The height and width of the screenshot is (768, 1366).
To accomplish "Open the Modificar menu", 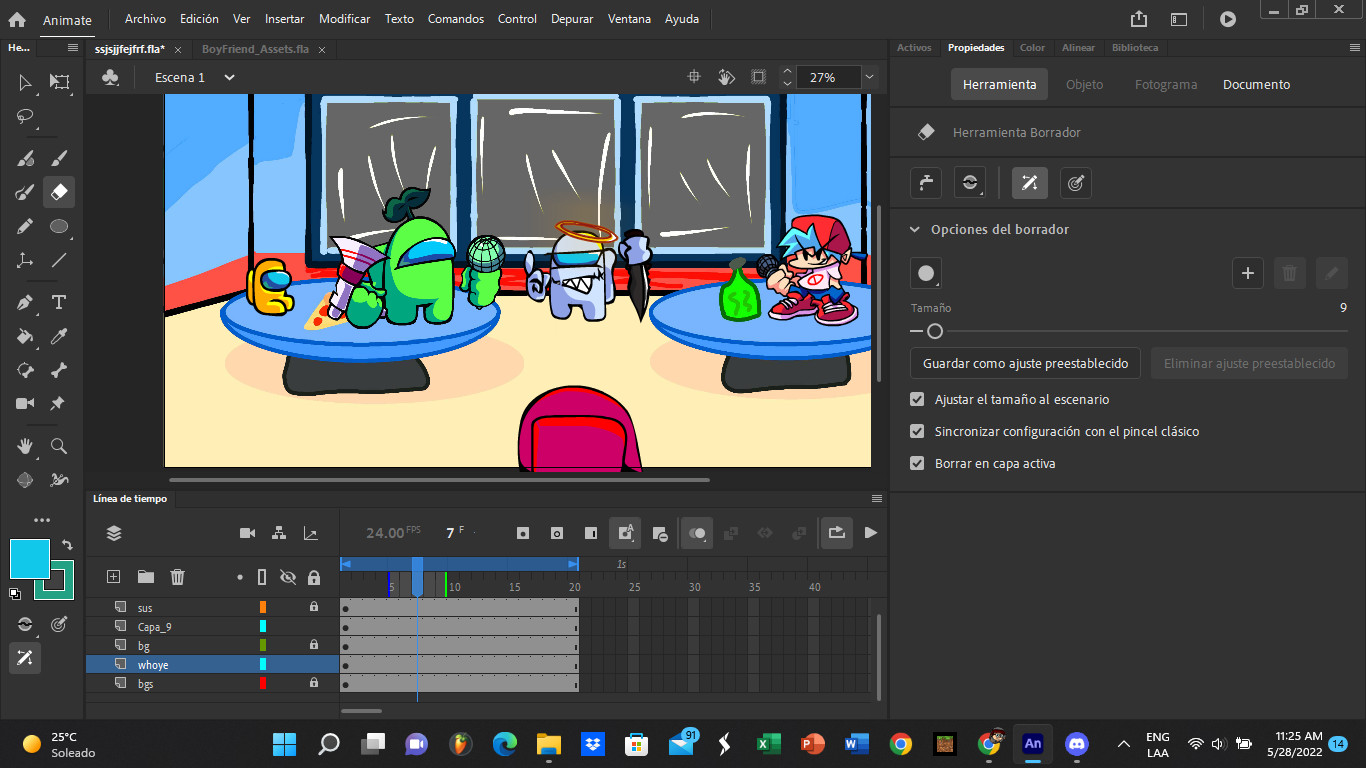I will [344, 19].
